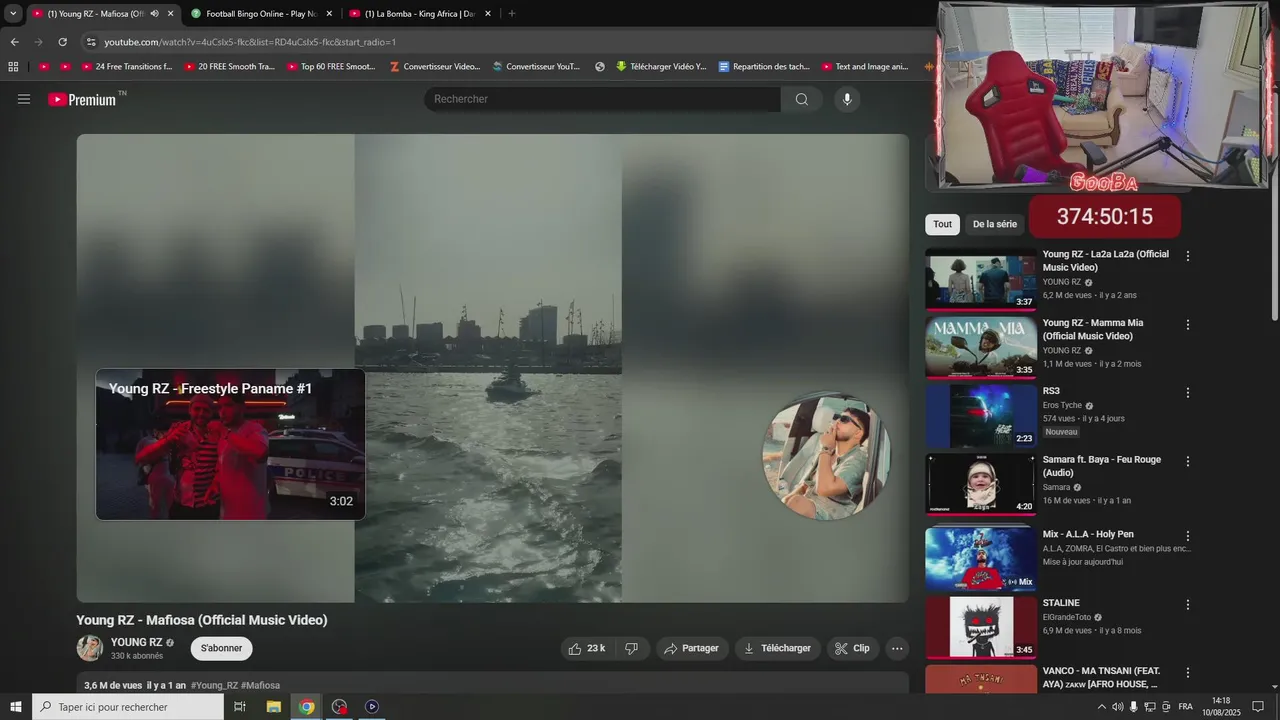The width and height of the screenshot is (1280, 720).
Task: Click the #Young_RZ hashtag
Action: click(214, 685)
